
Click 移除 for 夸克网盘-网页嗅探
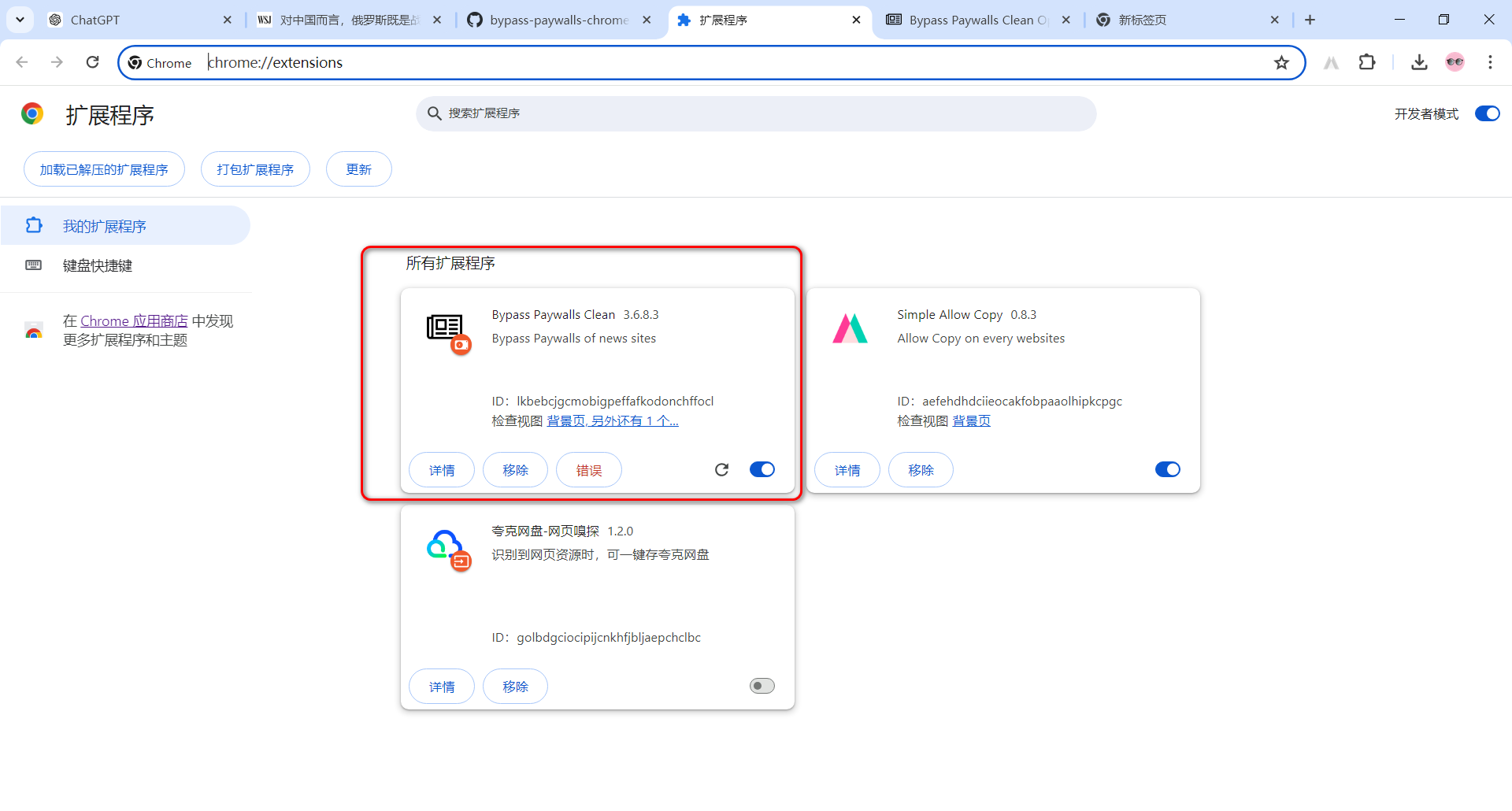pos(515,687)
